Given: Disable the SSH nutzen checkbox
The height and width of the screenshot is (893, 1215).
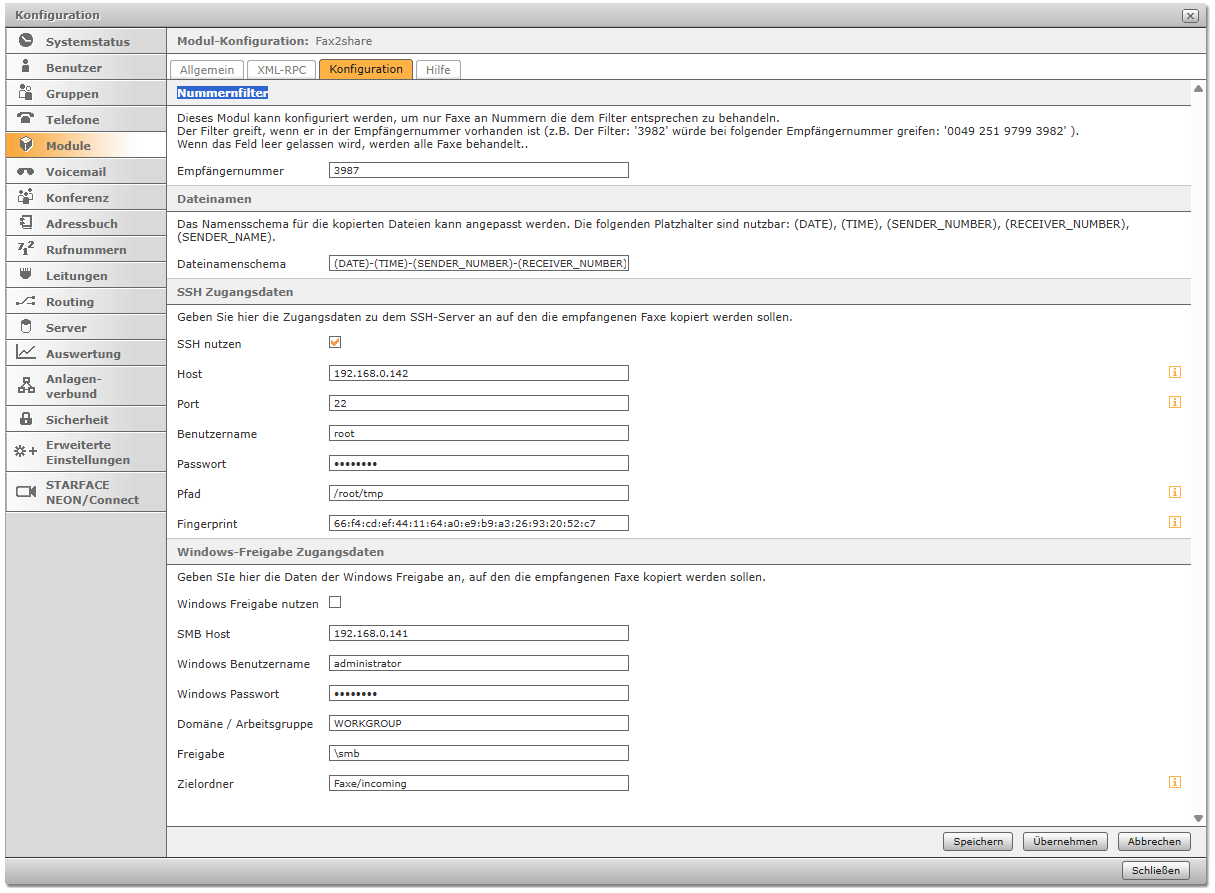Looking at the screenshot, I should 335,343.
